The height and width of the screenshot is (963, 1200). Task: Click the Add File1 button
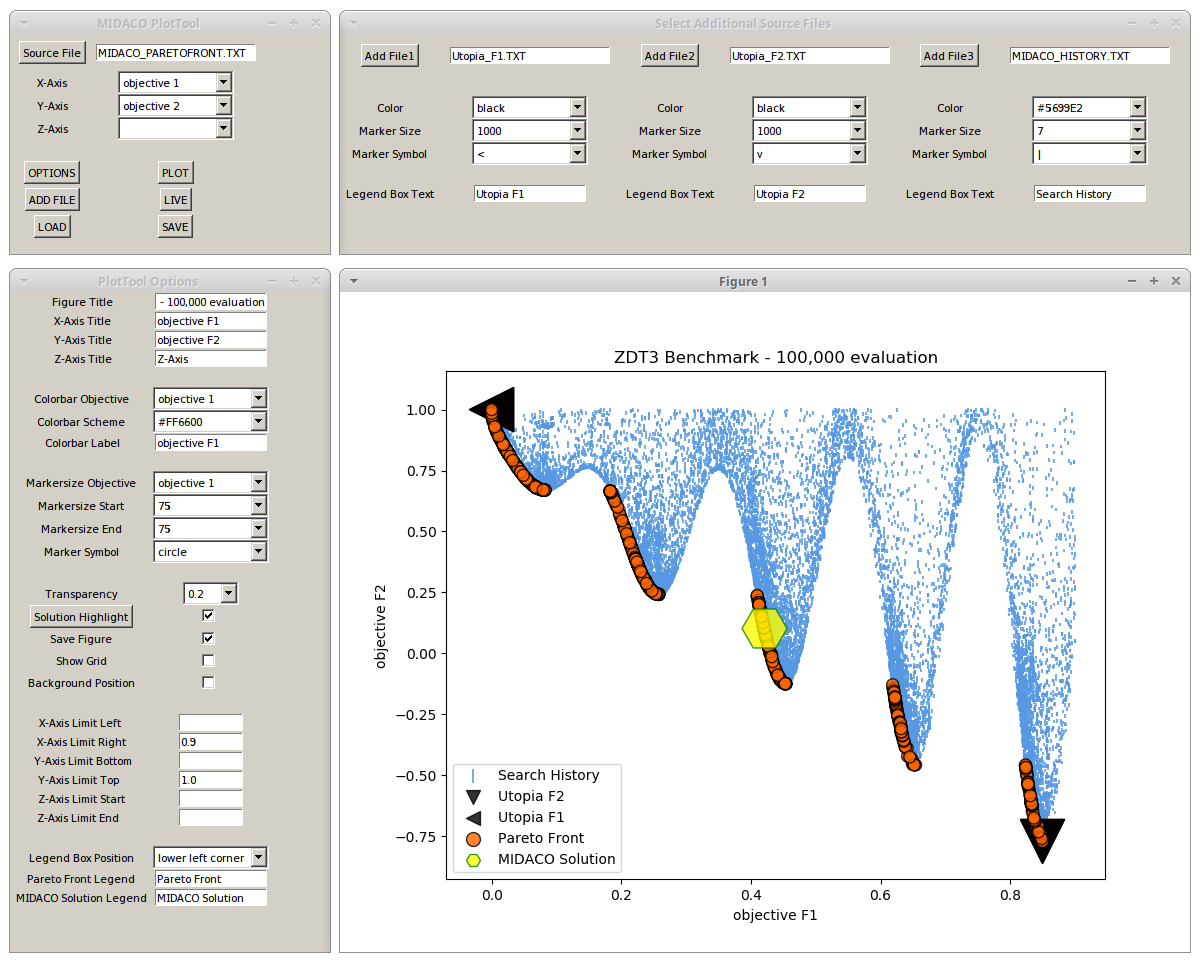click(x=389, y=56)
